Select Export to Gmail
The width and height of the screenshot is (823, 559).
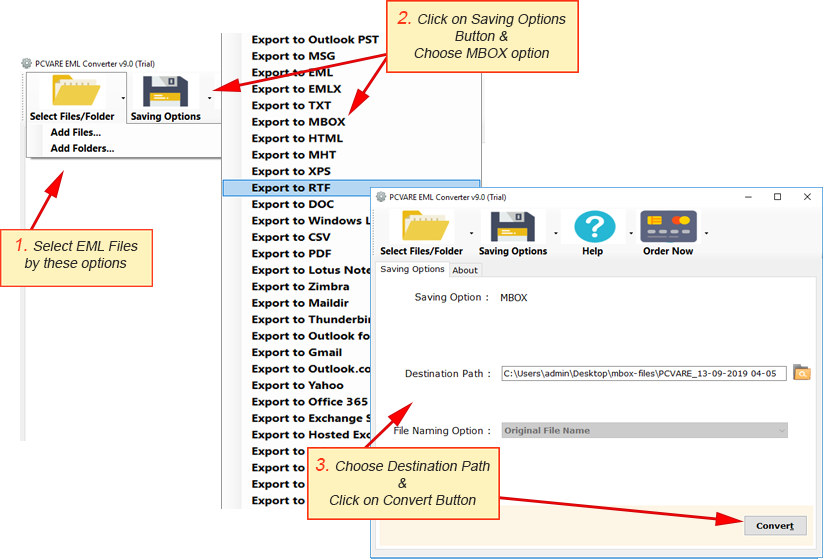(x=297, y=352)
